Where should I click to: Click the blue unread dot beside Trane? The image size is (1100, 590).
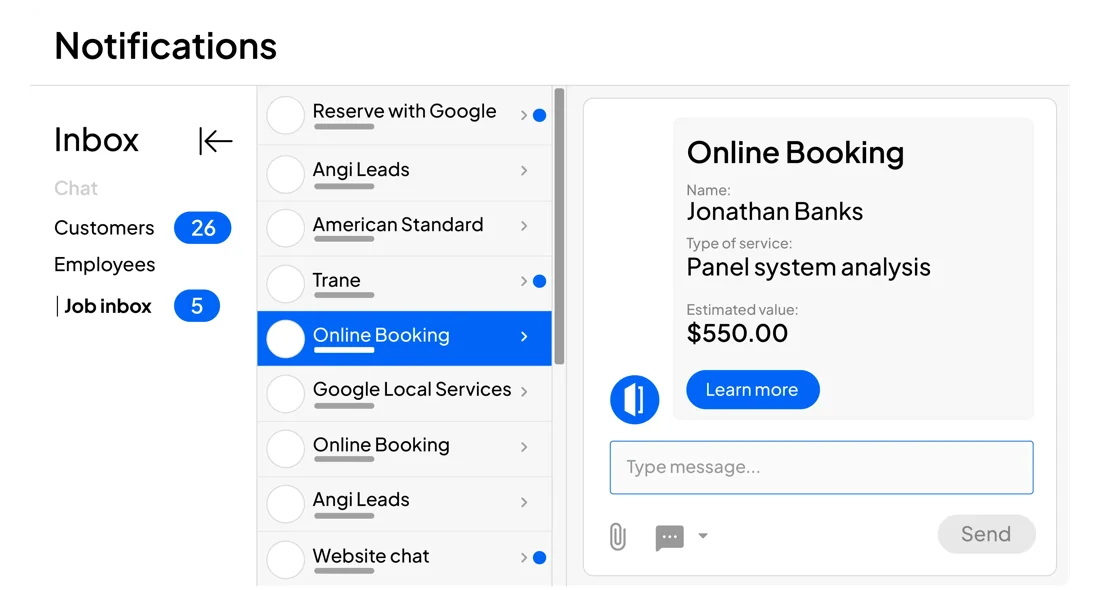pyautogui.click(x=540, y=282)
